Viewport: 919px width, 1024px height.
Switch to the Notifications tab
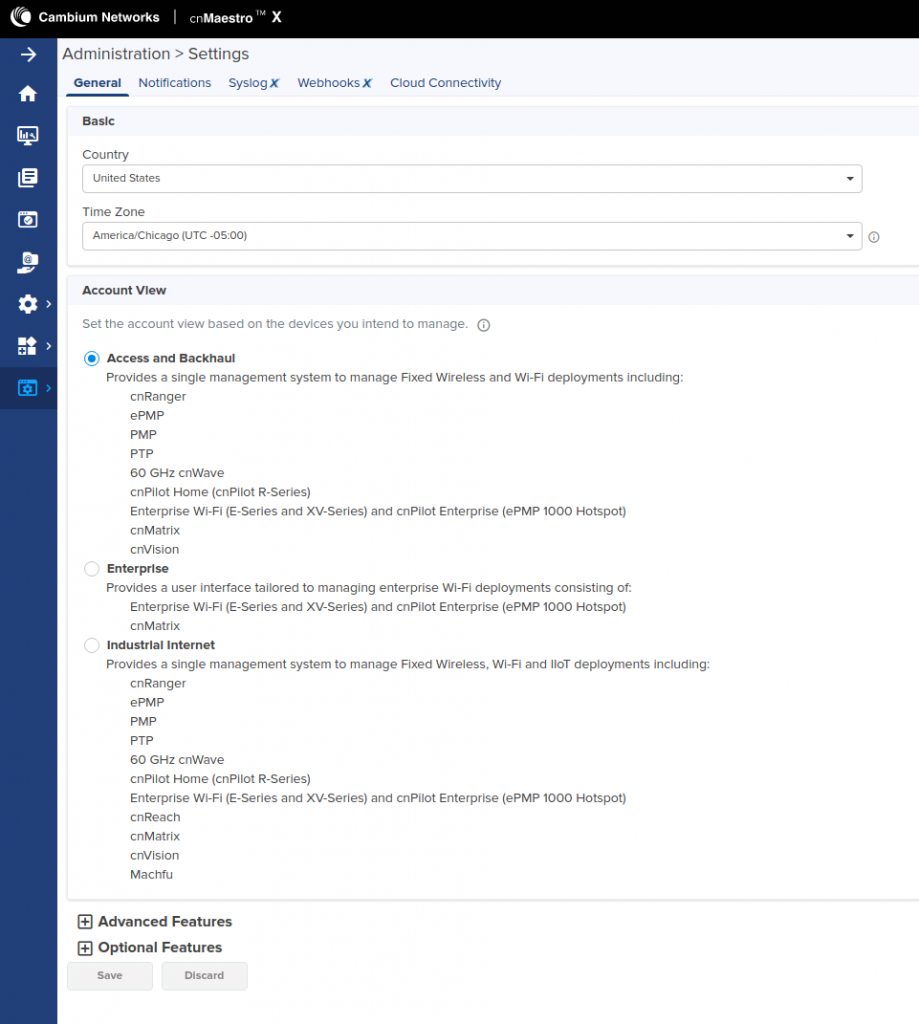174,83
